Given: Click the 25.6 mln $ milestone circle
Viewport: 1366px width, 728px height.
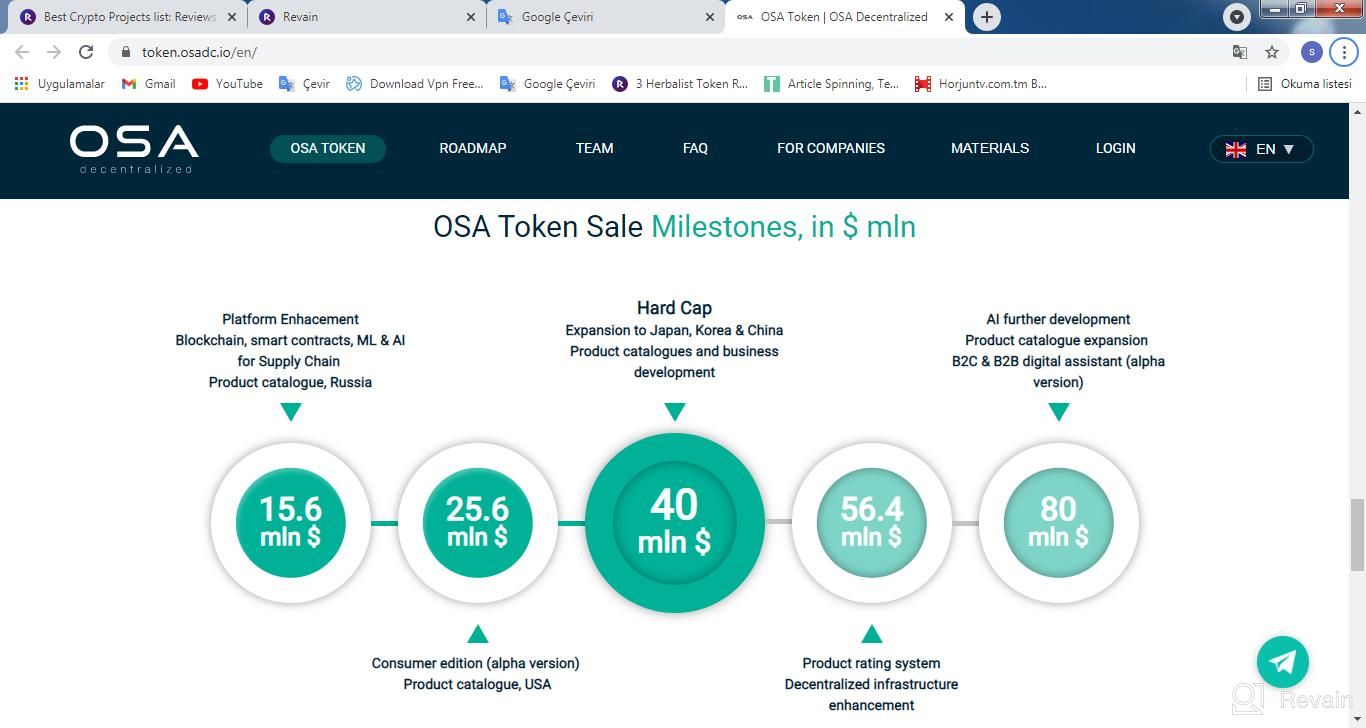Looking at the screenshot, I should (x=478, y=523).
